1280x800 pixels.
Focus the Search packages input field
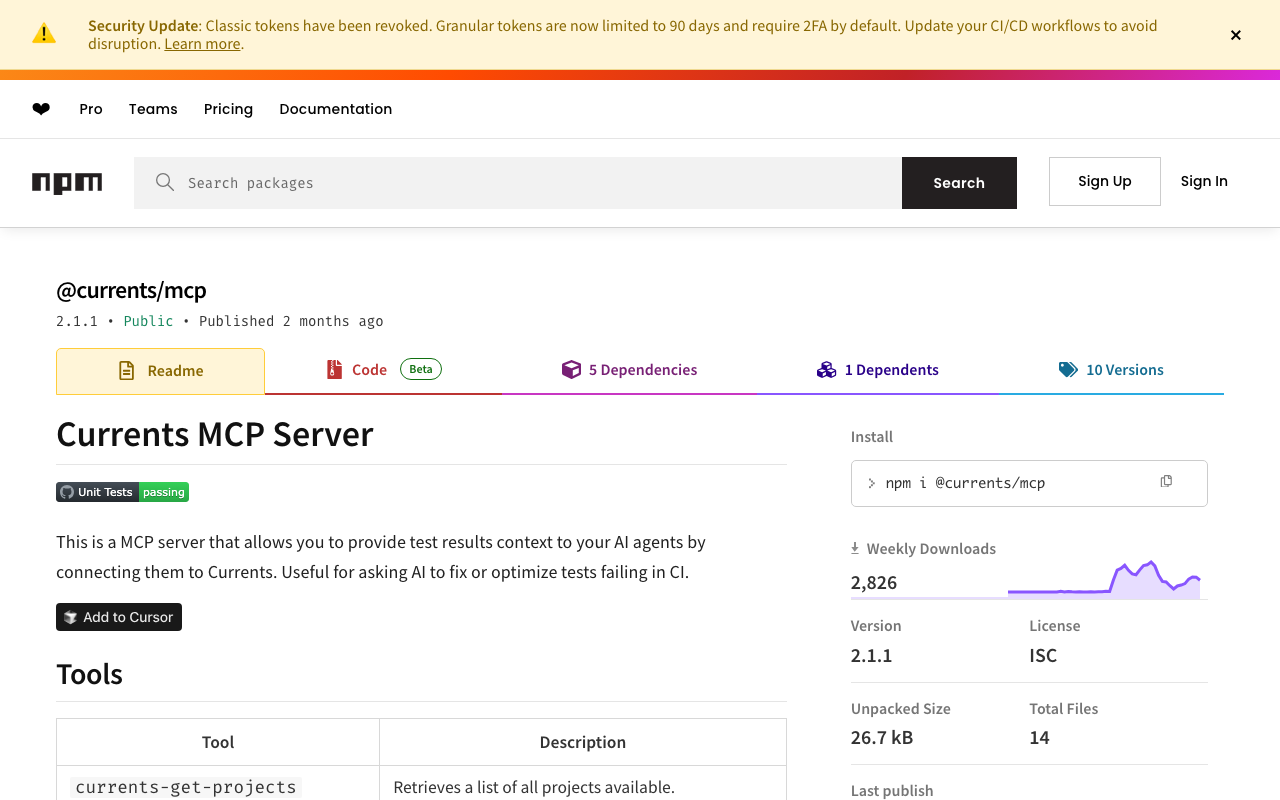[x=530, y=183]
